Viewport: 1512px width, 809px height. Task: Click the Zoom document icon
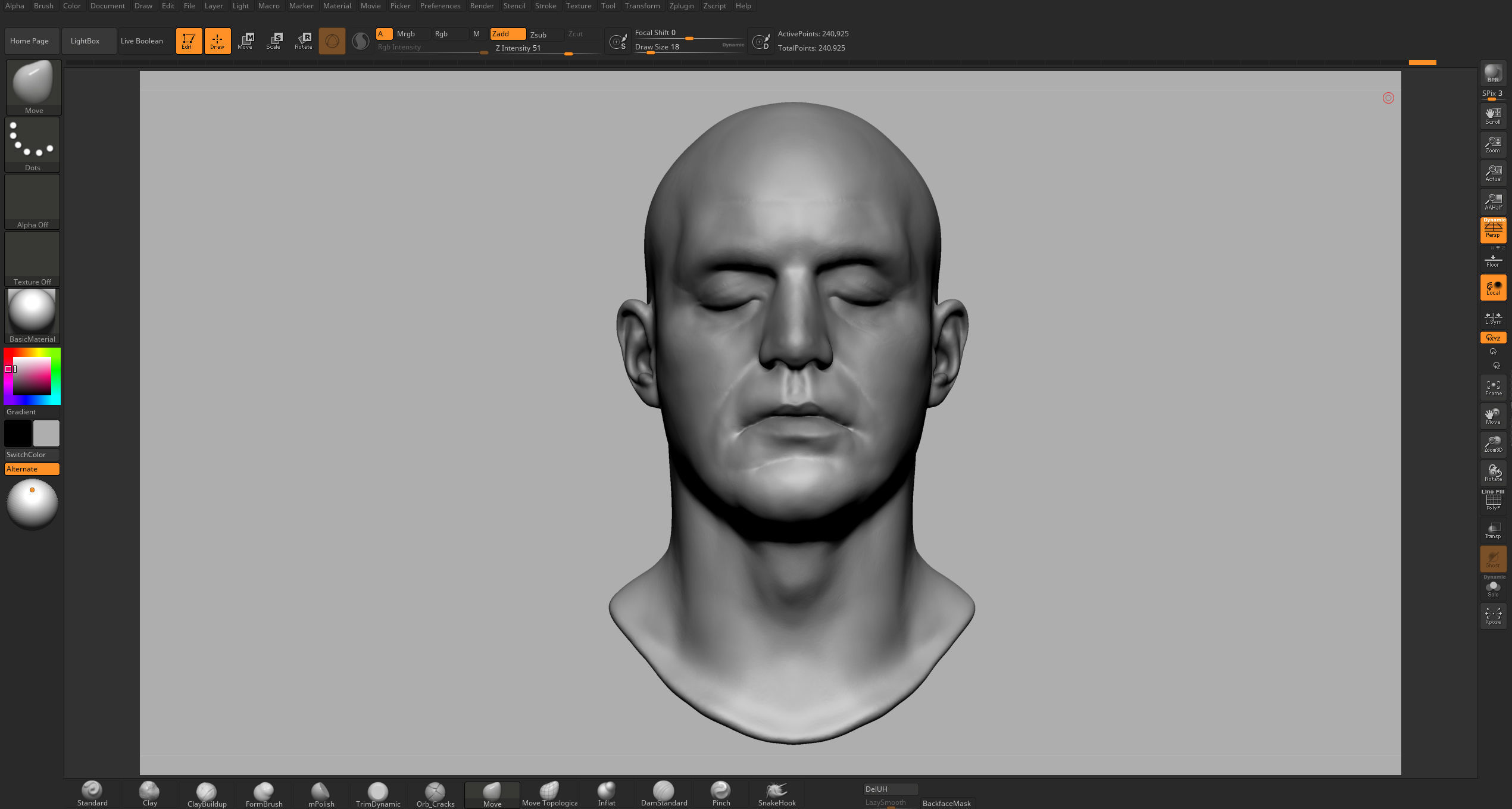(x=1493, y=144)
